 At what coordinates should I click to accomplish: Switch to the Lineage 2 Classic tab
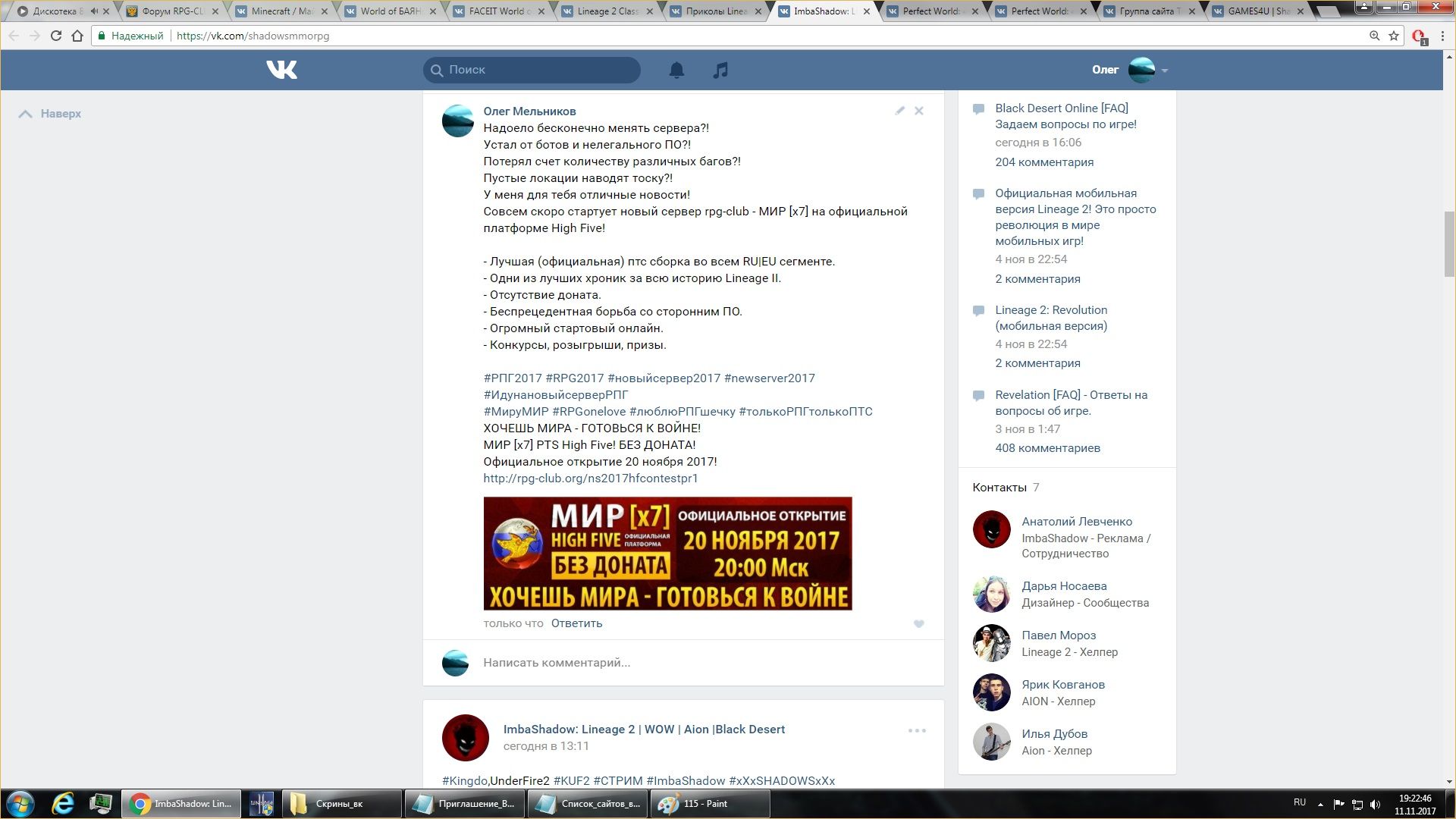(x=607, y=11)
